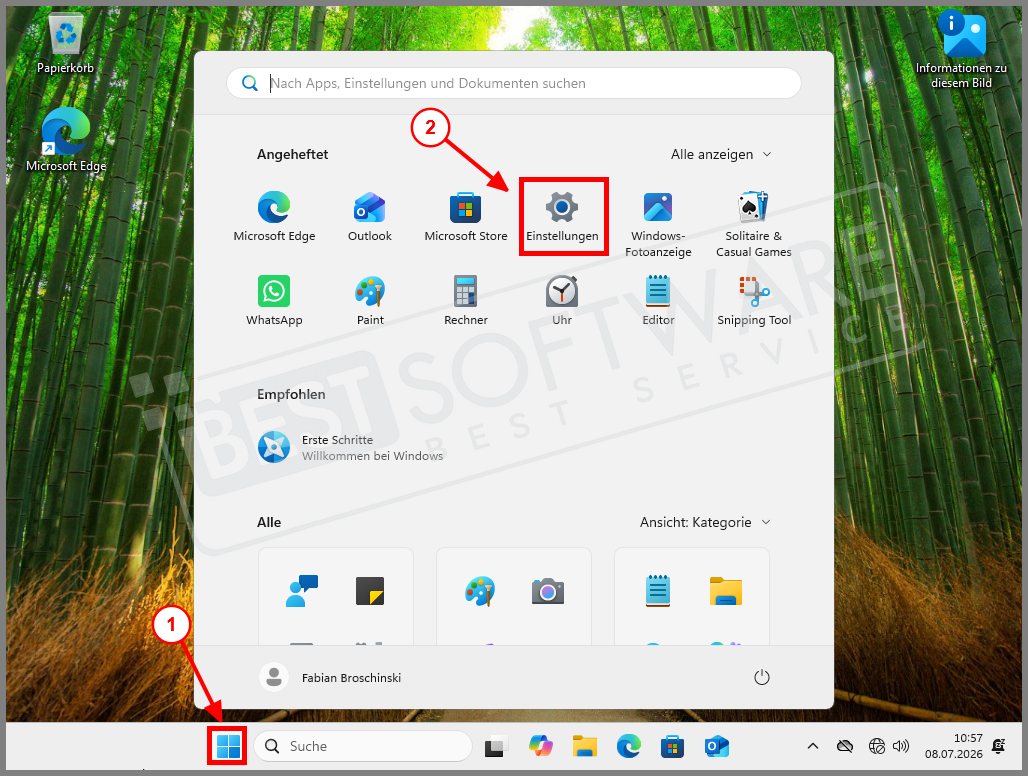Open pinned Microsoft Edge in Start menu
This screenshot has width=1028, height=776.
(x=274, y=217)
